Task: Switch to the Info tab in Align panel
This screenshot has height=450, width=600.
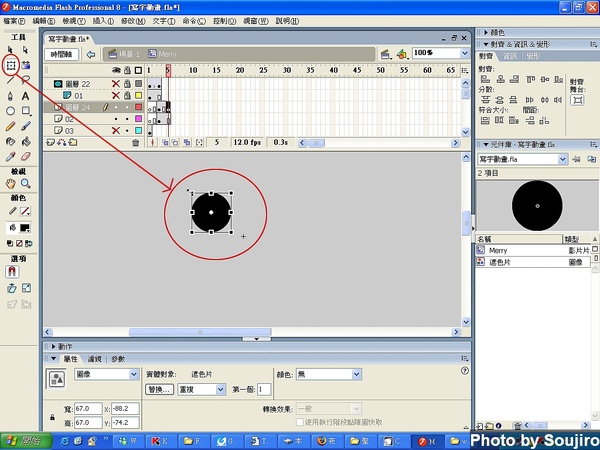Action: (510, 56)
